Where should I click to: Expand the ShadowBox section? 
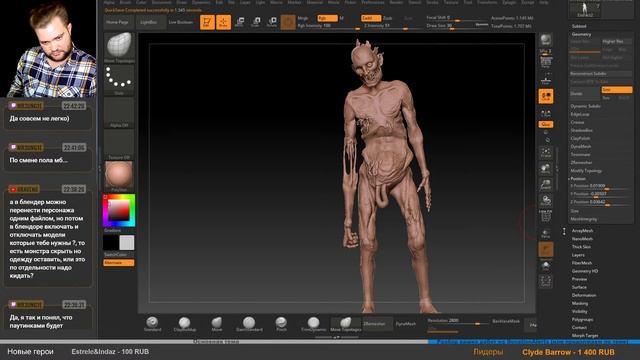[x=581, y=130]
